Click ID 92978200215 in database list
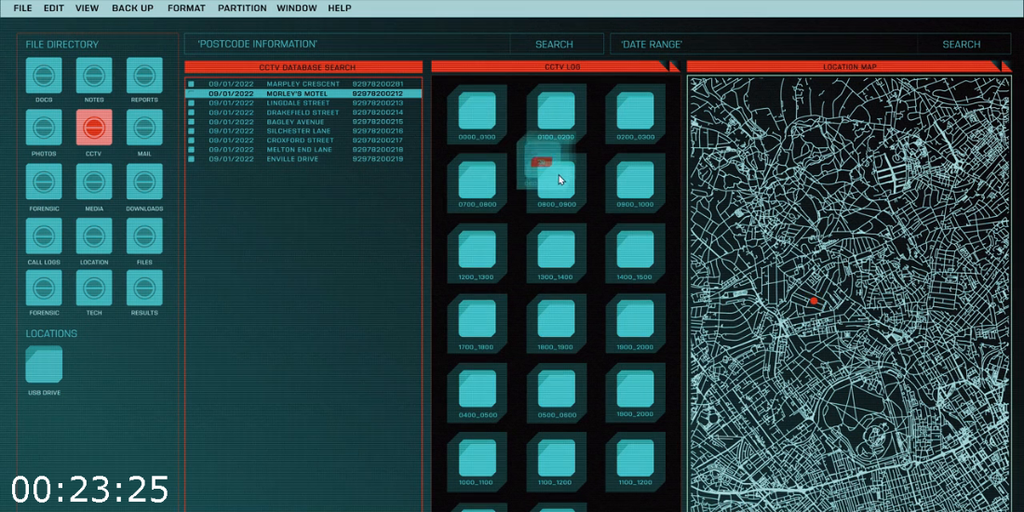Screen dimensions: 1024x512 click(377, 121)
